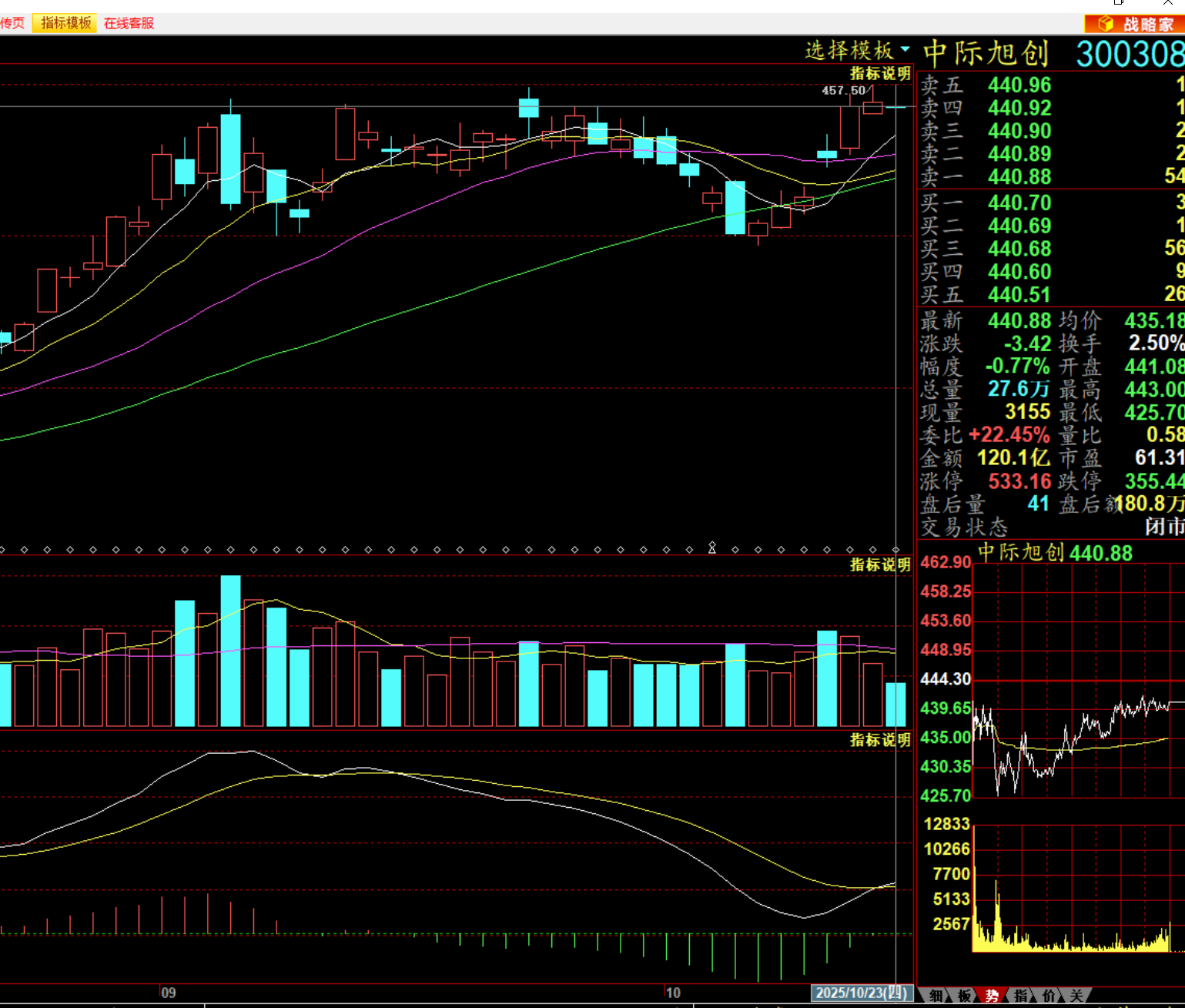Switch to the 细 tab
This screenshot has width=1185, height=1008.
(936, 996)
